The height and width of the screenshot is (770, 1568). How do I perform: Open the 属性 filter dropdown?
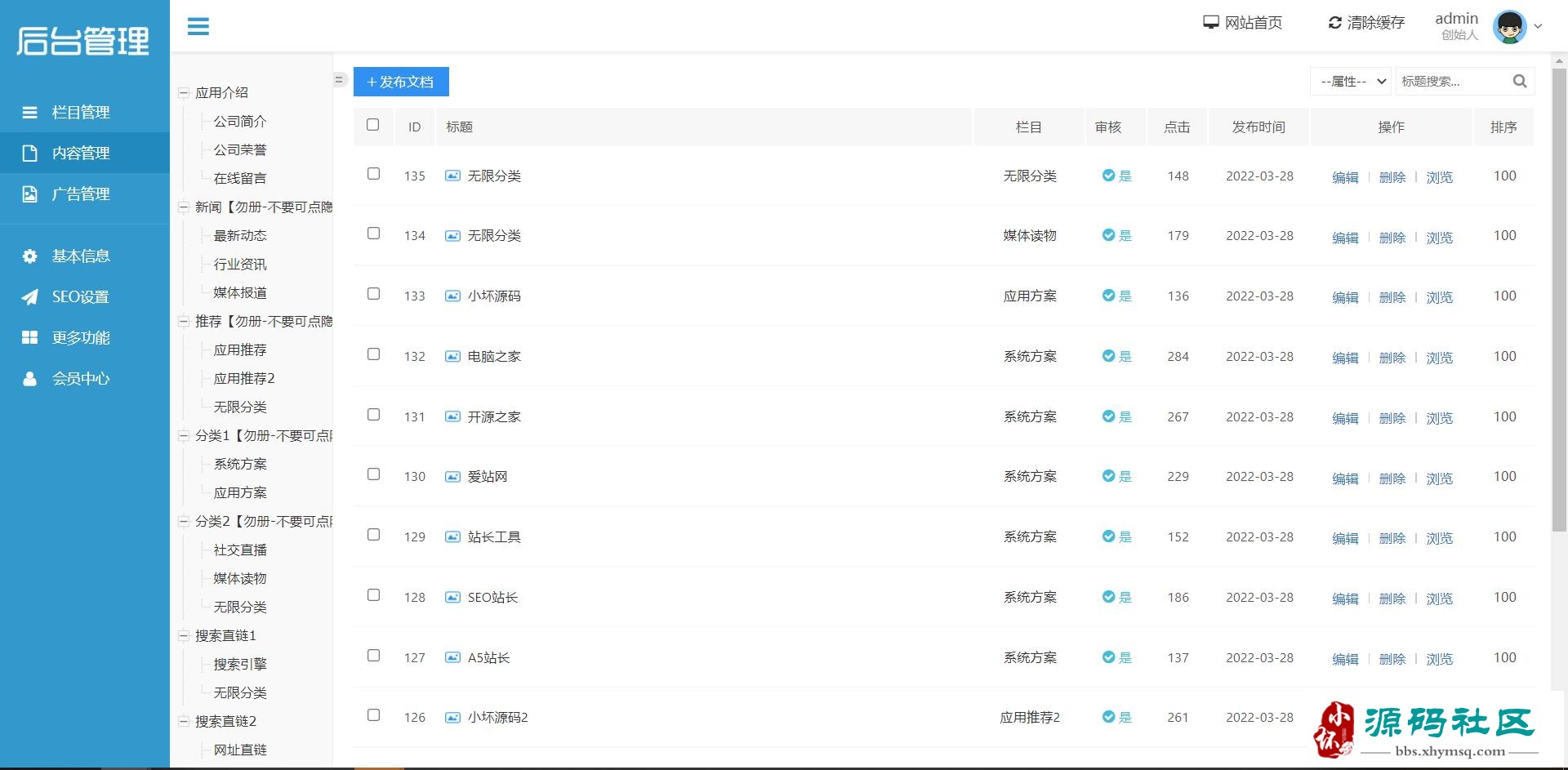(x=1350, y=82)
